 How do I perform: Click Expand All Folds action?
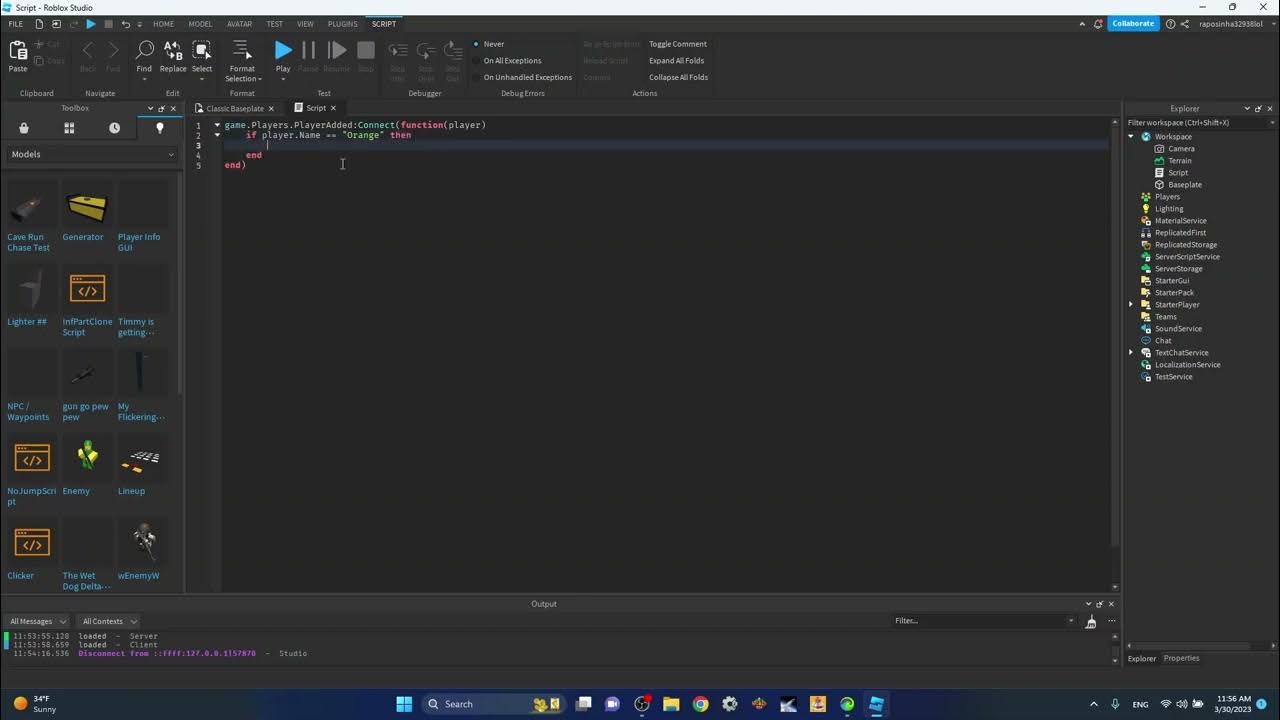point(676,61)
